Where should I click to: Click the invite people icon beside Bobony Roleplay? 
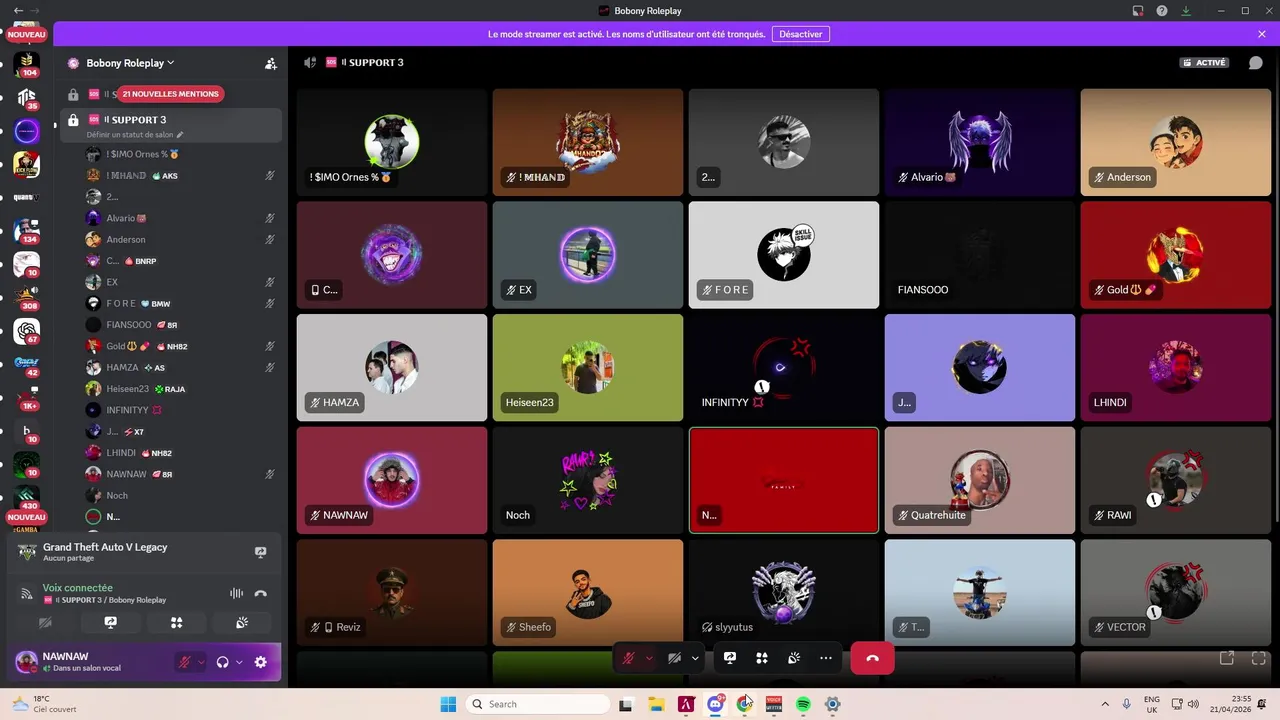click(x=270, y=63)
